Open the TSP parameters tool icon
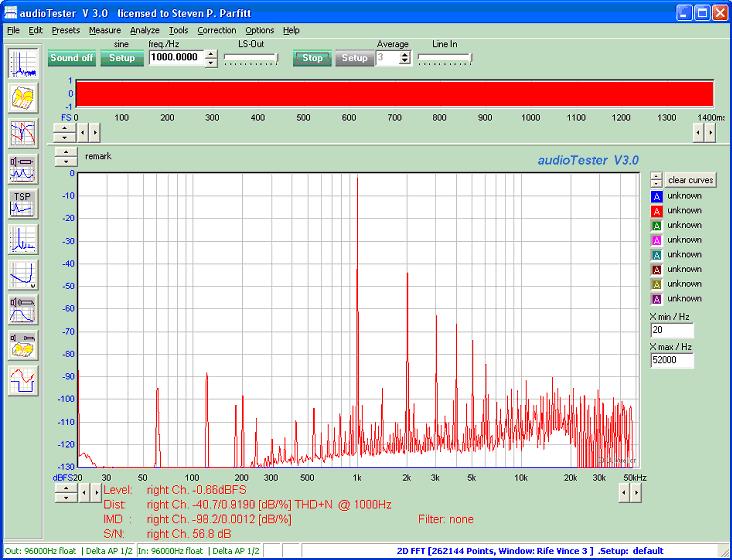732x560 pixels. 23,203
